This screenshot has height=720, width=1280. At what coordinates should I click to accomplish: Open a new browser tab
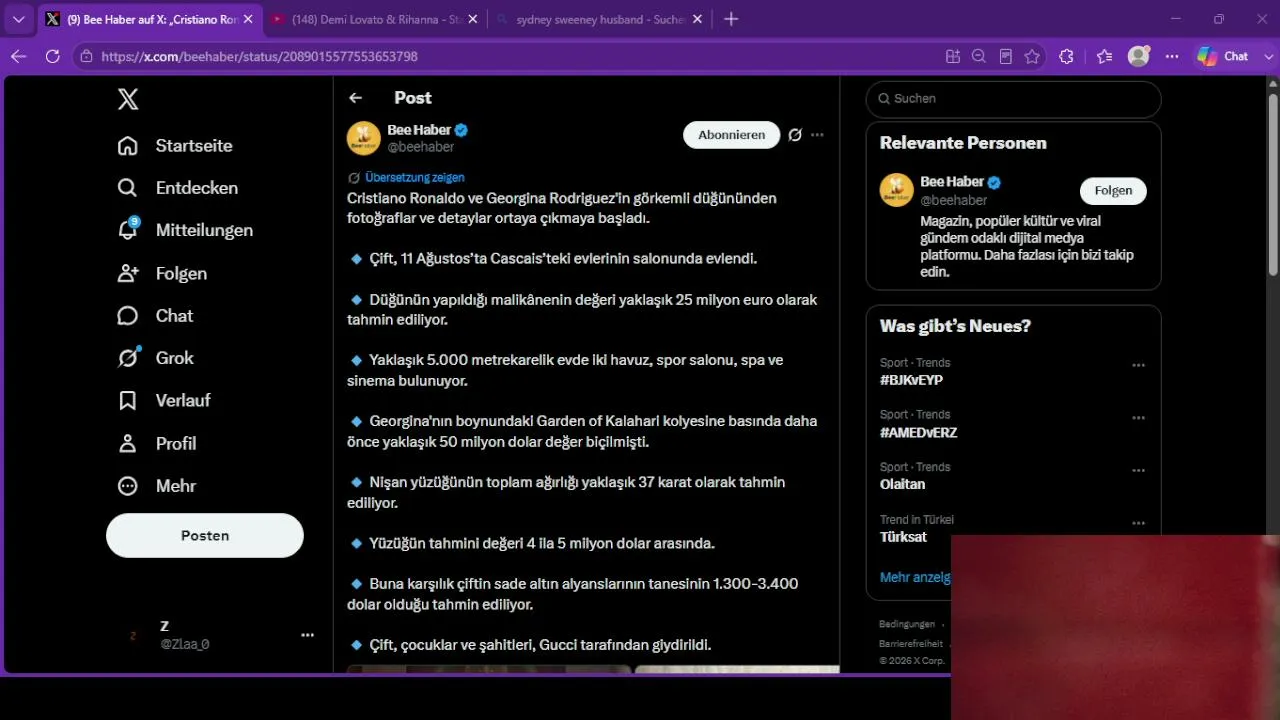[731, 19]
